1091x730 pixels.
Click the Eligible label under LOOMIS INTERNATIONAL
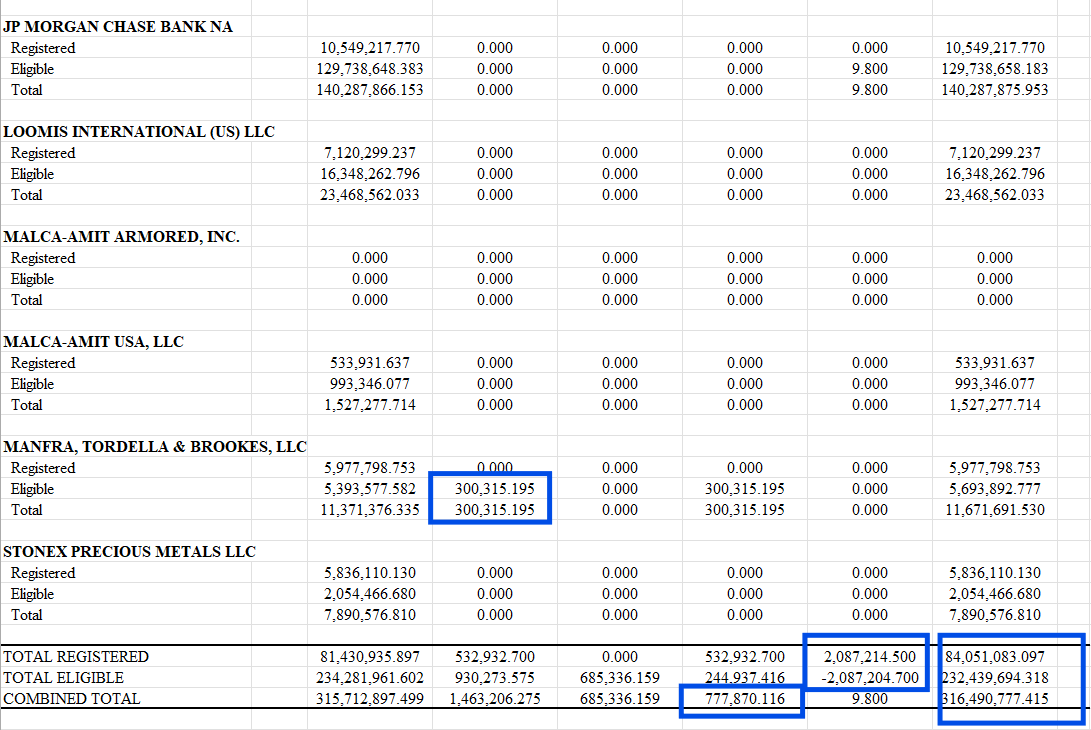[32, 174]
